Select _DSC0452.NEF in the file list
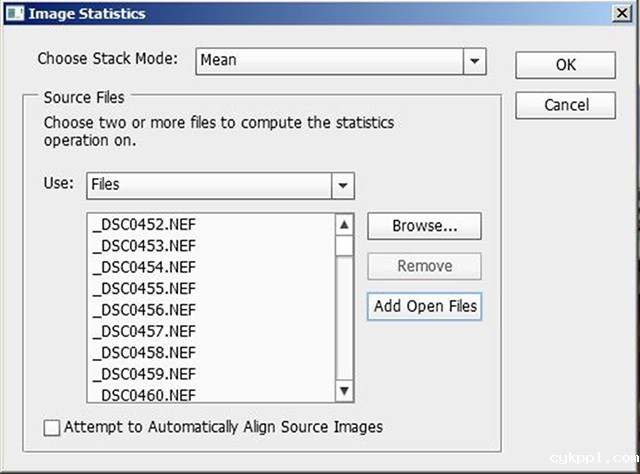The width and height of the screenshot is (640, 474). pyautogui.click(x=142, y=223)
